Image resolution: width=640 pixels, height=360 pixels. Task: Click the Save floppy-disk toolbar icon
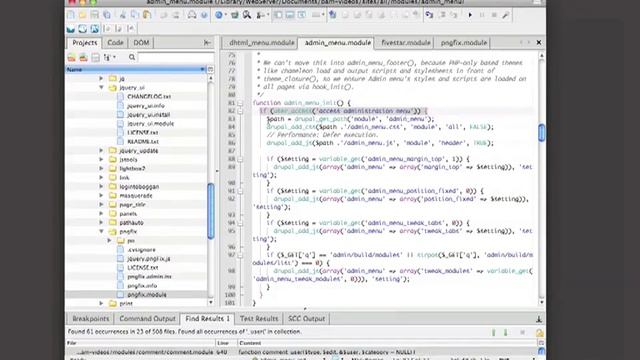[x=95, y=15]
